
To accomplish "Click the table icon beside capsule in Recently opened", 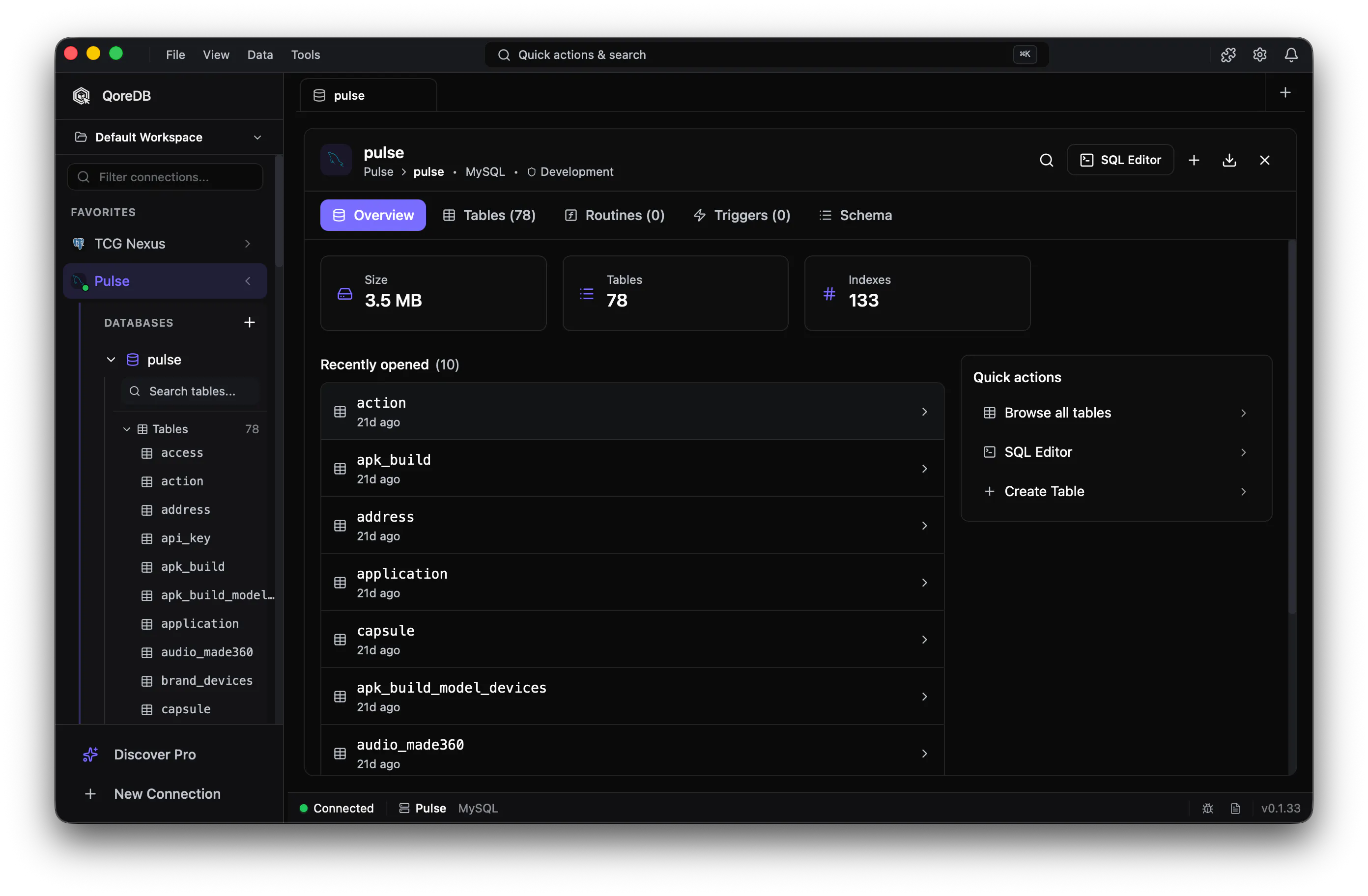I will (x=340, y=640).
